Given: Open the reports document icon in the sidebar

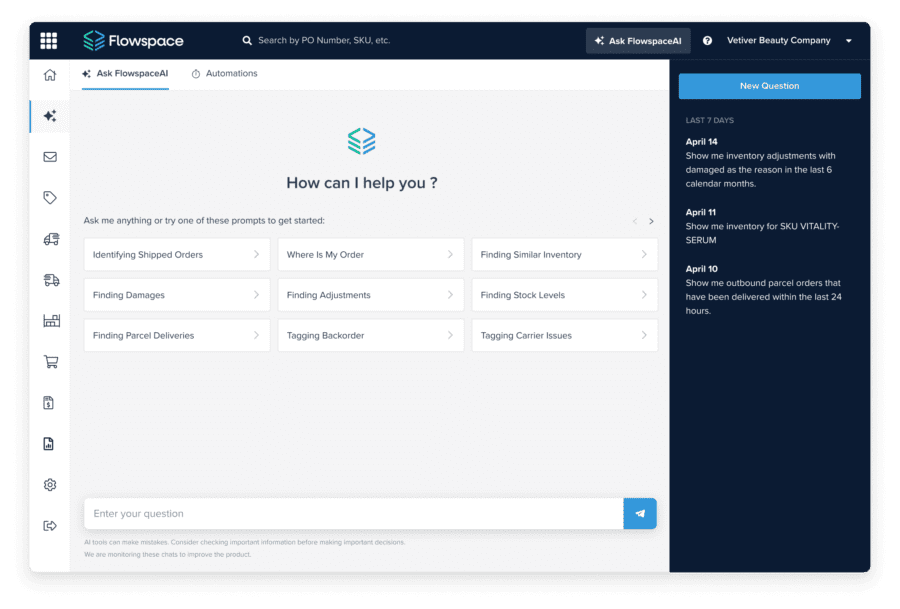Looking at the screenshot, I should point(49,443).
